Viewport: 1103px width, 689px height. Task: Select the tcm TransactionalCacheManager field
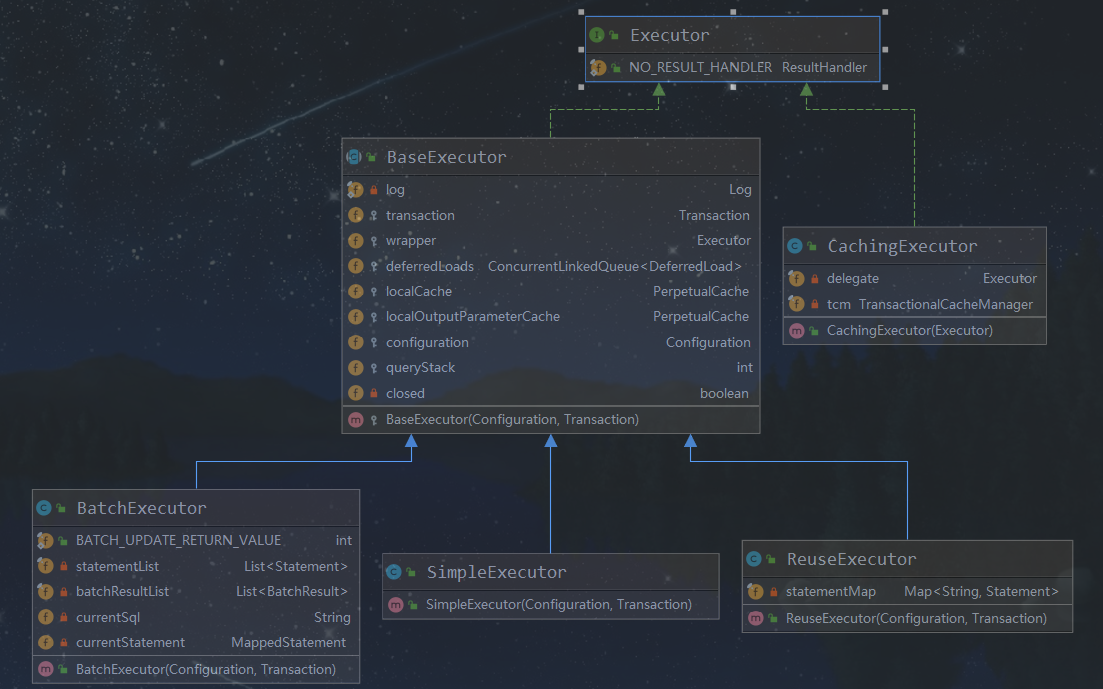point(930,304)
